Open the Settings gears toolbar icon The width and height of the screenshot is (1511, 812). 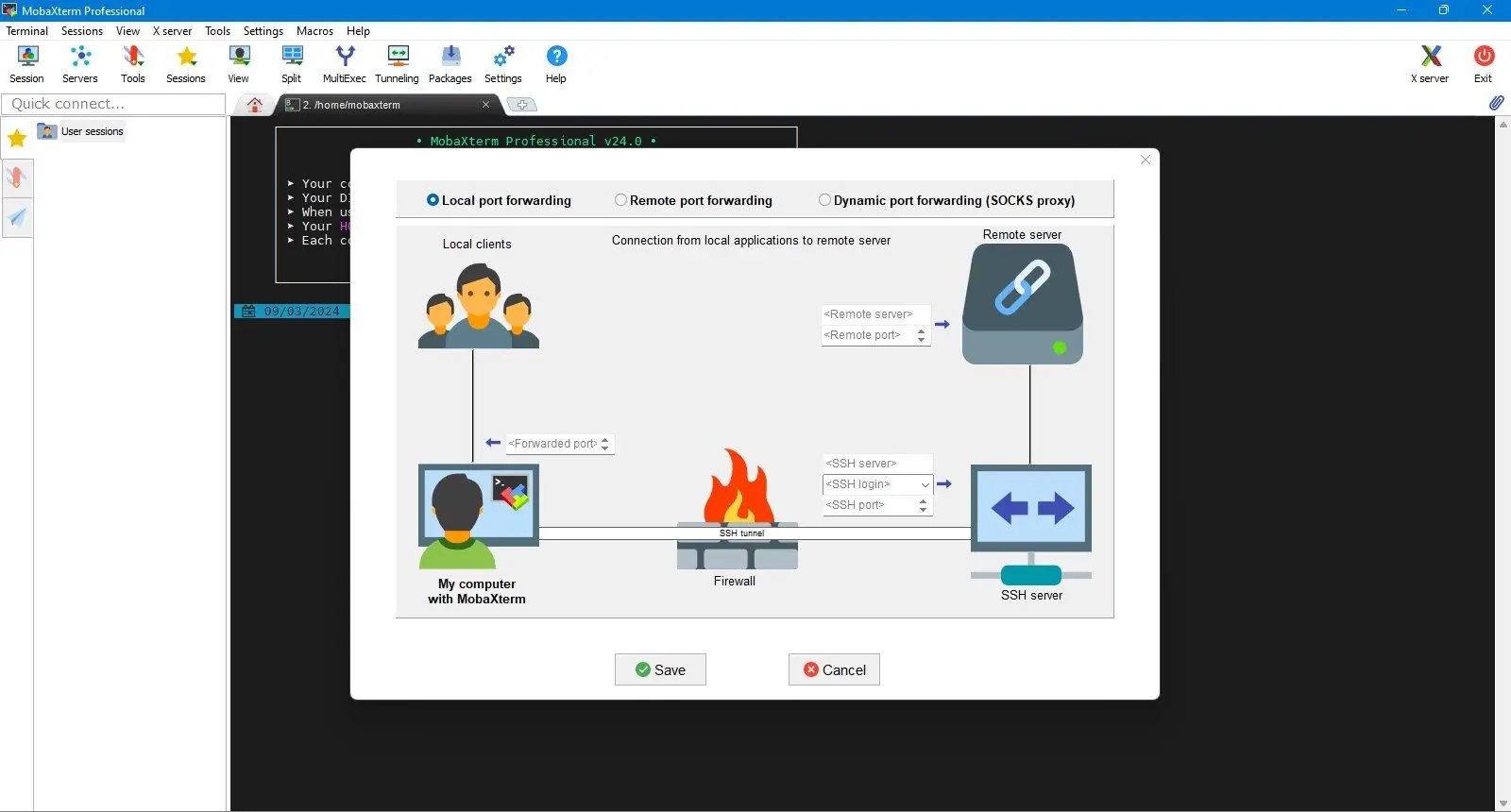[x=503, y=64]
